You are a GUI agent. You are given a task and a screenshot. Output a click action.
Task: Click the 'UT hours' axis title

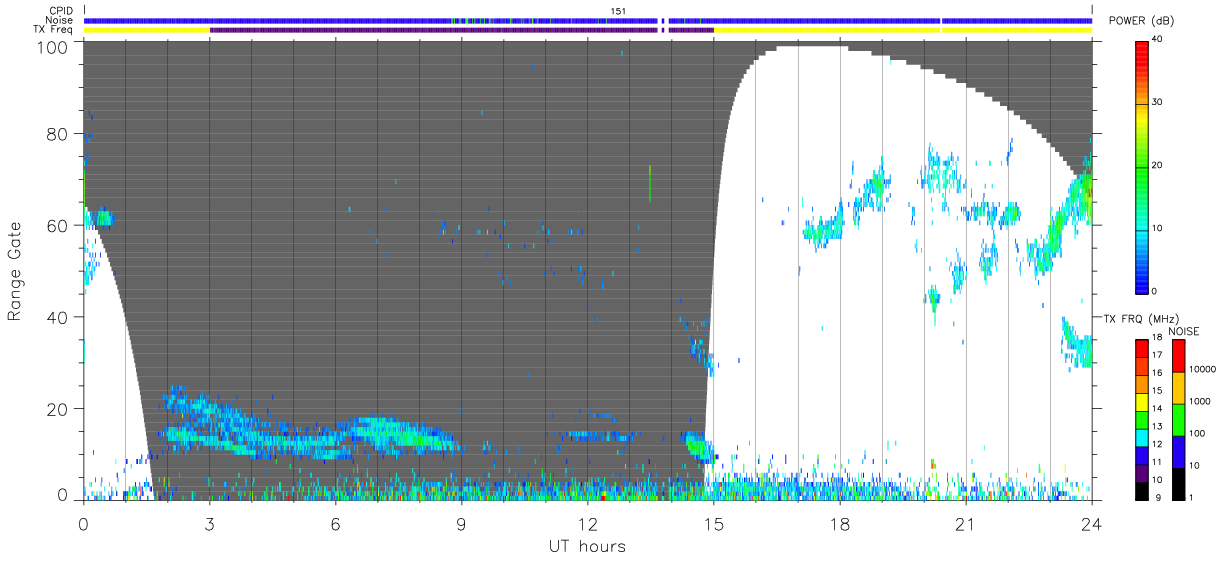tap(586, 546)
